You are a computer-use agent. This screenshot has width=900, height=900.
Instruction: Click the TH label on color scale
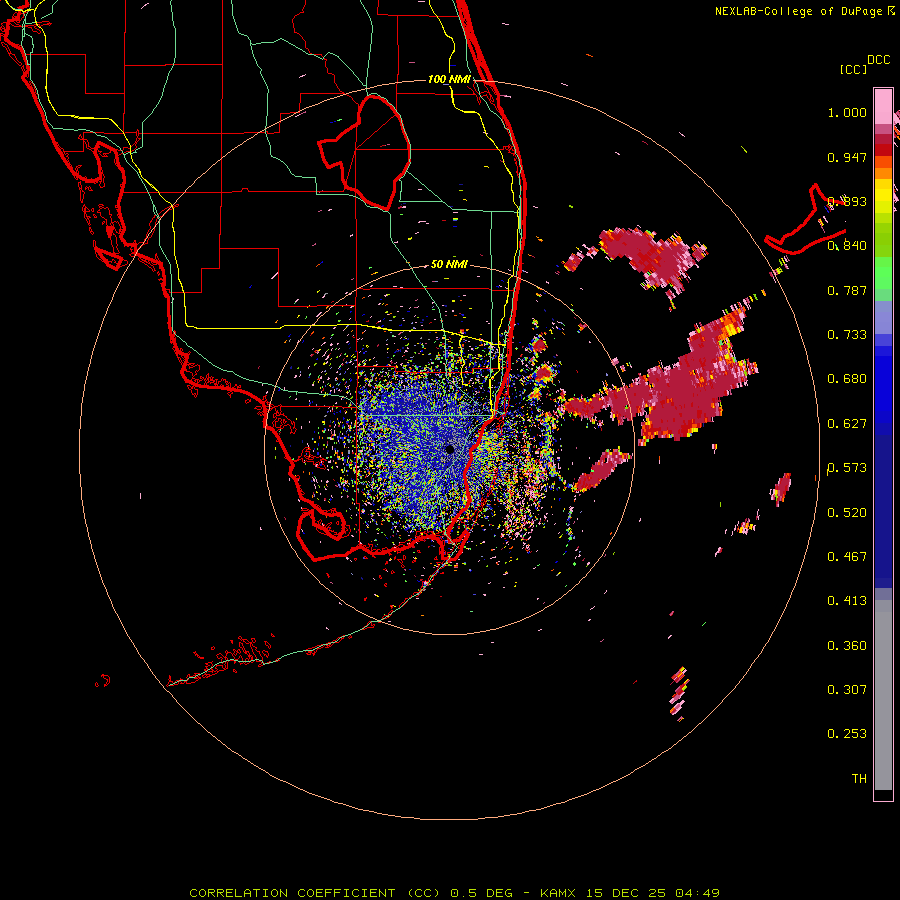pyautogui.click(x=859, y=779)
